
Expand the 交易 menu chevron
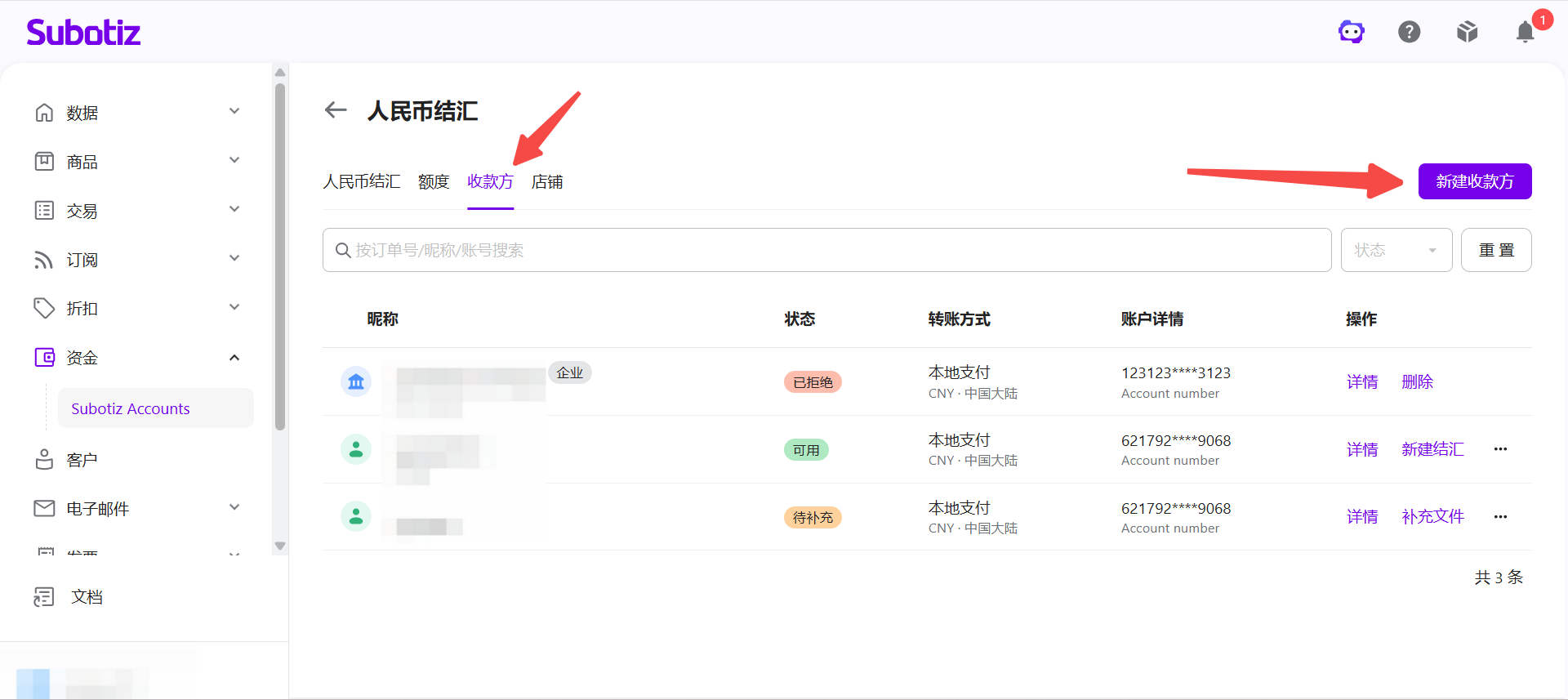[234, 209]
